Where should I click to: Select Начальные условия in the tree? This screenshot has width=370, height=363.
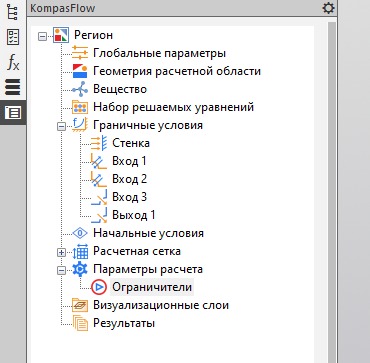tap(148, 233)
